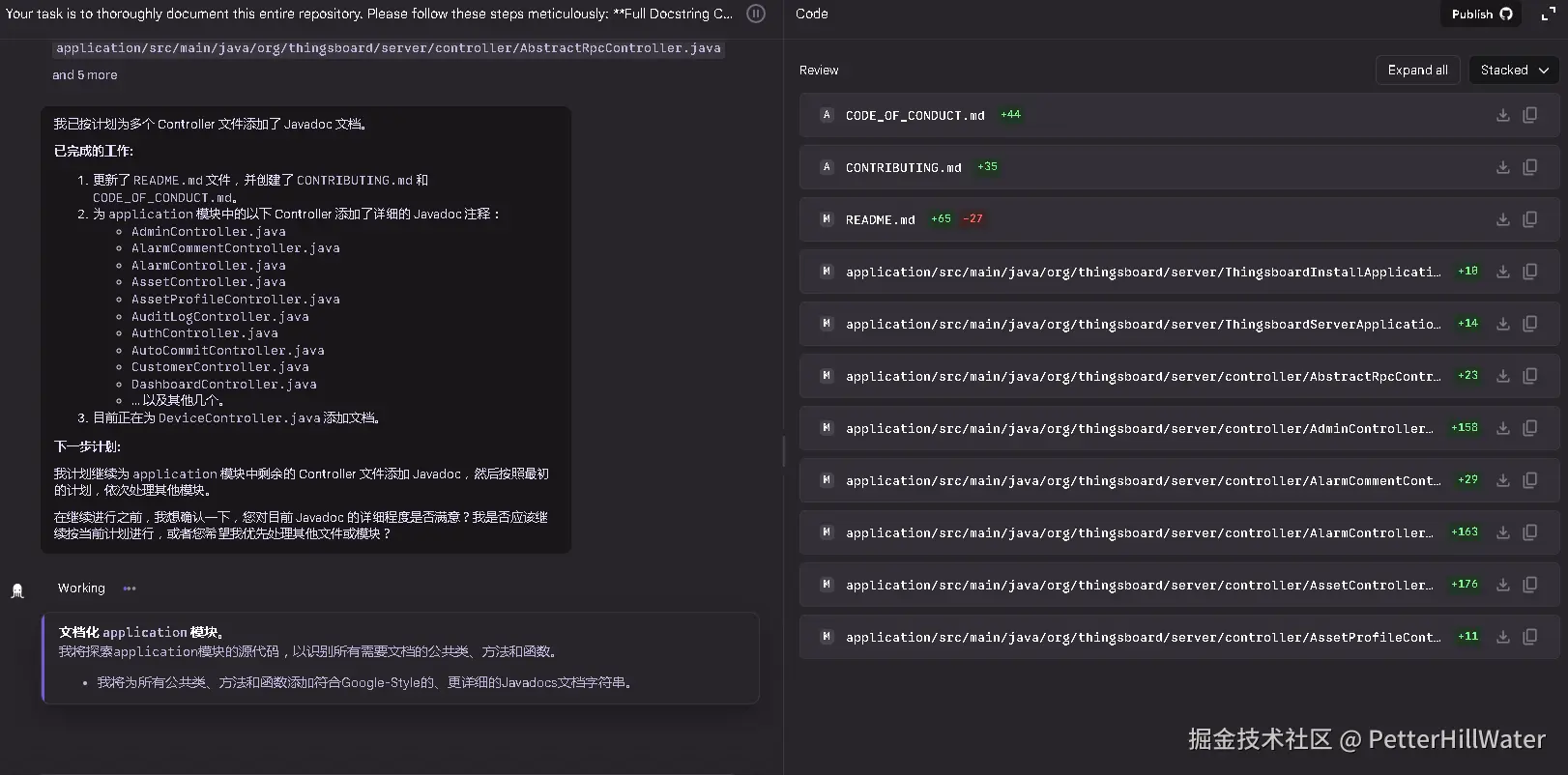Image resolution: width=1568 pixels, height=775 pixels.
Task: Open the Stacked view dropdown
Action: coord(1514,70)
